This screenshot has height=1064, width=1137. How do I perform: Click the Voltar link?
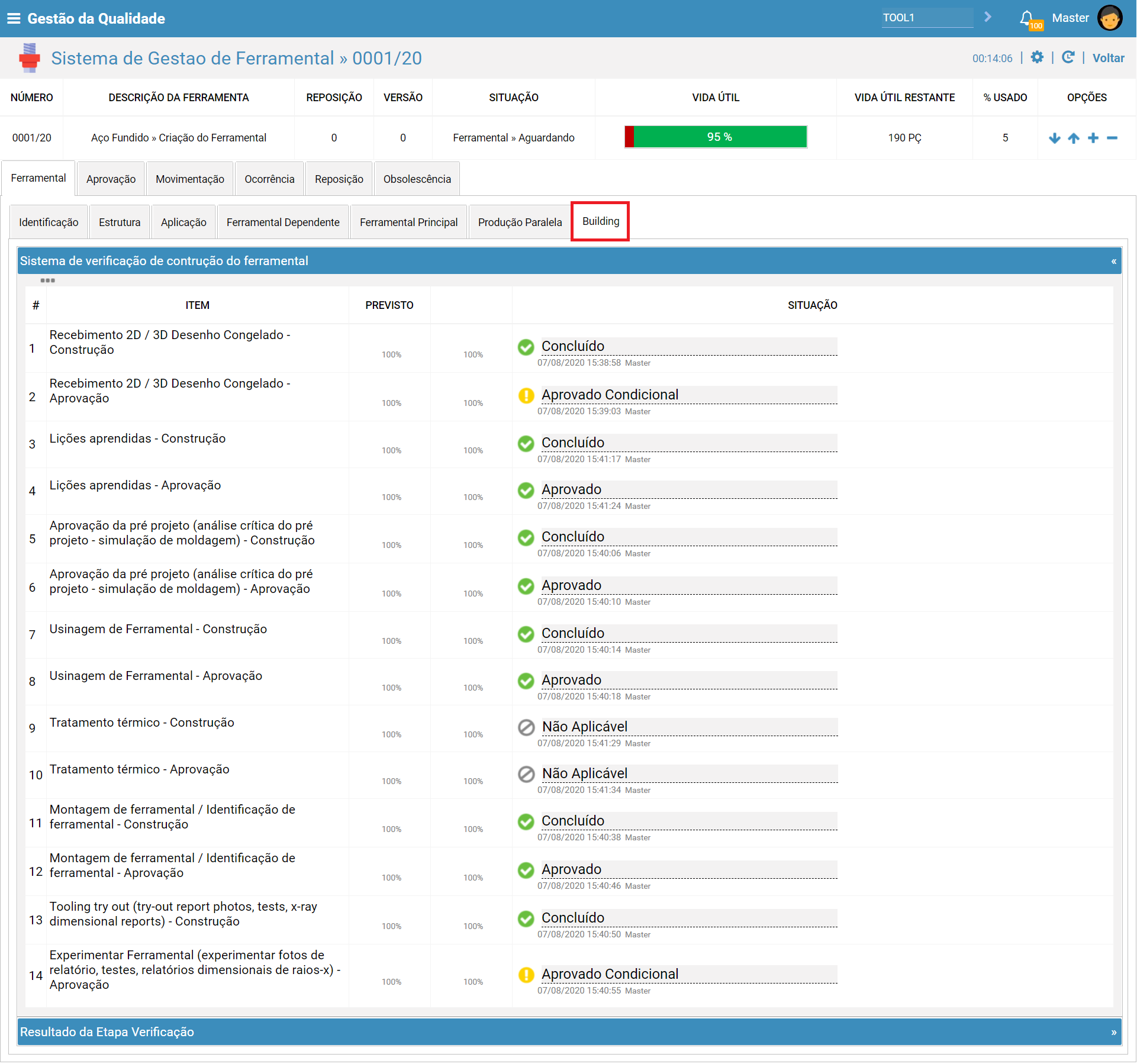click(x=1108, y=58)
